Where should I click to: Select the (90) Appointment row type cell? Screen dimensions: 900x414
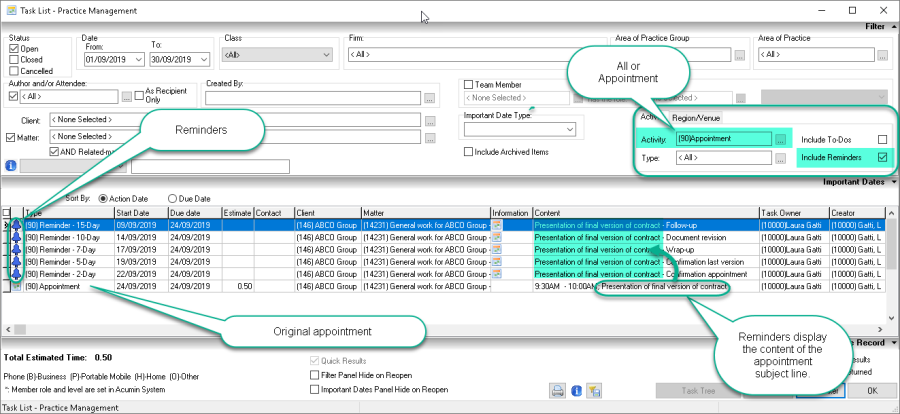click(x=69, y=286)
